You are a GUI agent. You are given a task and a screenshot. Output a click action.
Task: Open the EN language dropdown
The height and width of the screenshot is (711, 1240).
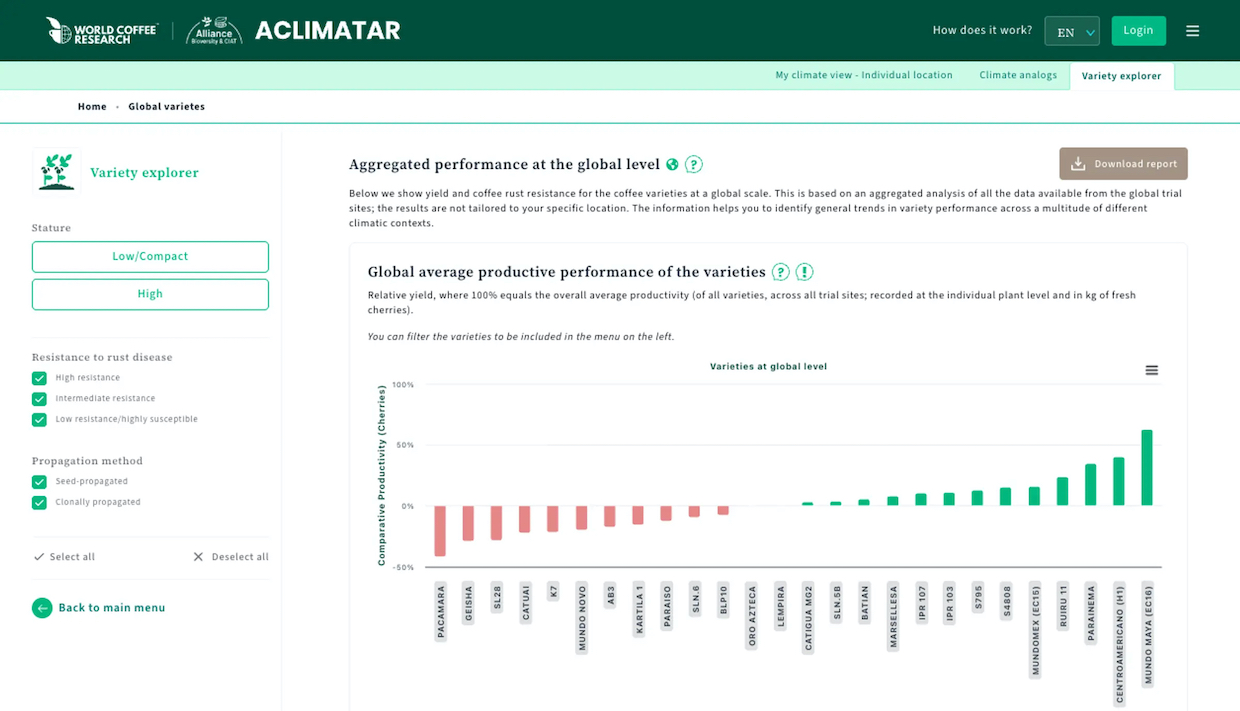(1071, 31)
